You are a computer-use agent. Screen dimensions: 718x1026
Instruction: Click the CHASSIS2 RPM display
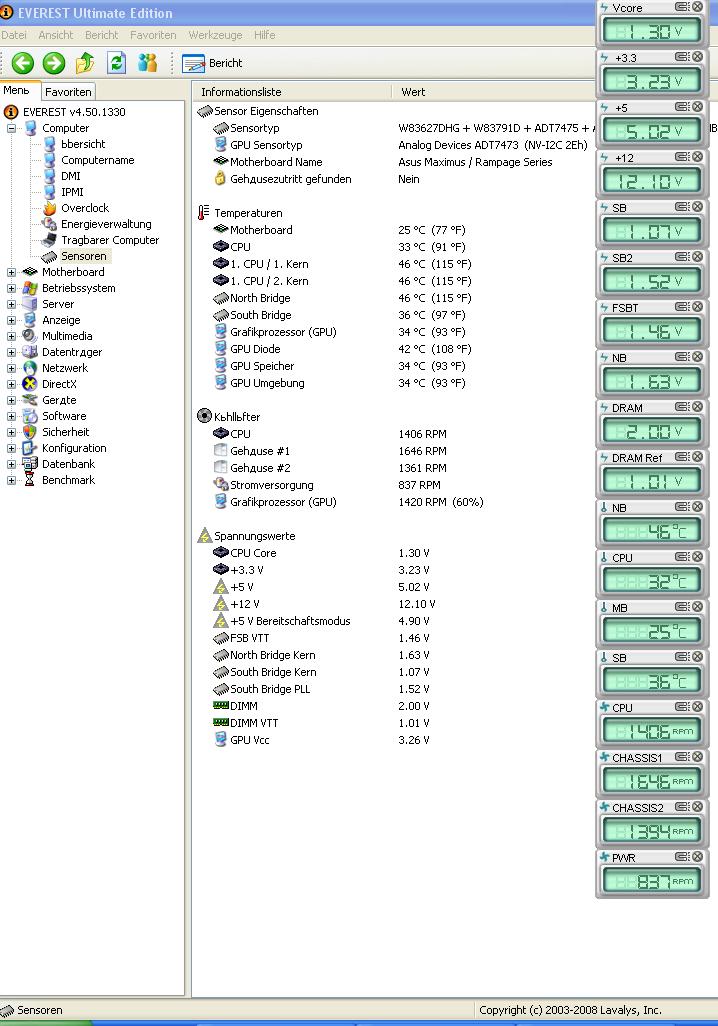tap(652, 831)
